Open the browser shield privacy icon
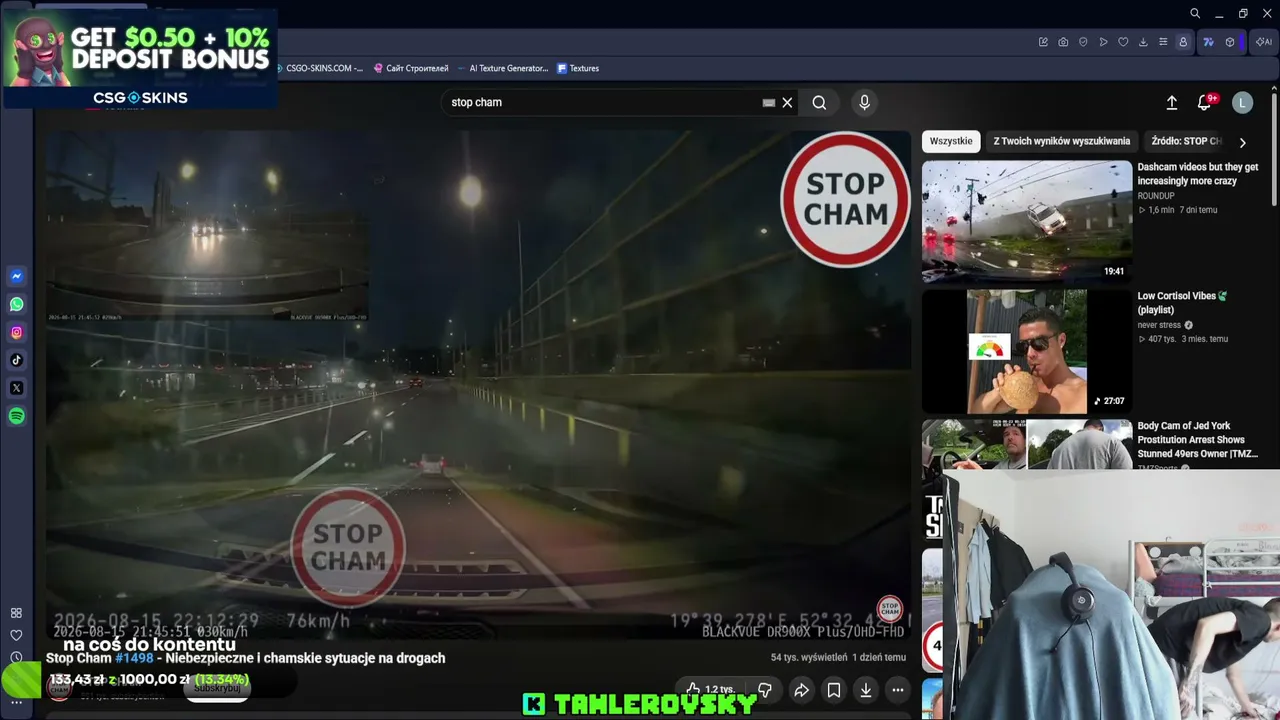The image size is (1280, 720). 1083,42
